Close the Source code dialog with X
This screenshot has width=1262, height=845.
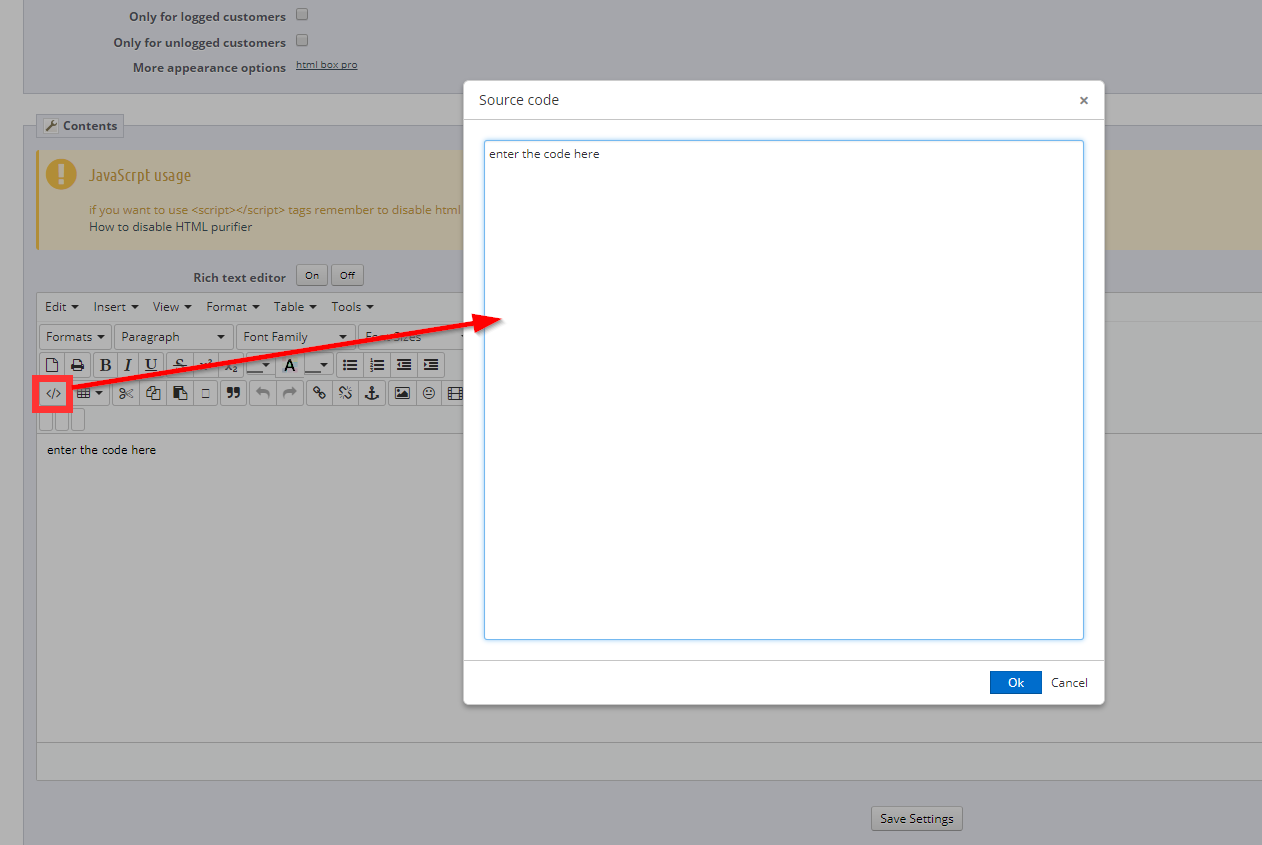coord(1083,100)
